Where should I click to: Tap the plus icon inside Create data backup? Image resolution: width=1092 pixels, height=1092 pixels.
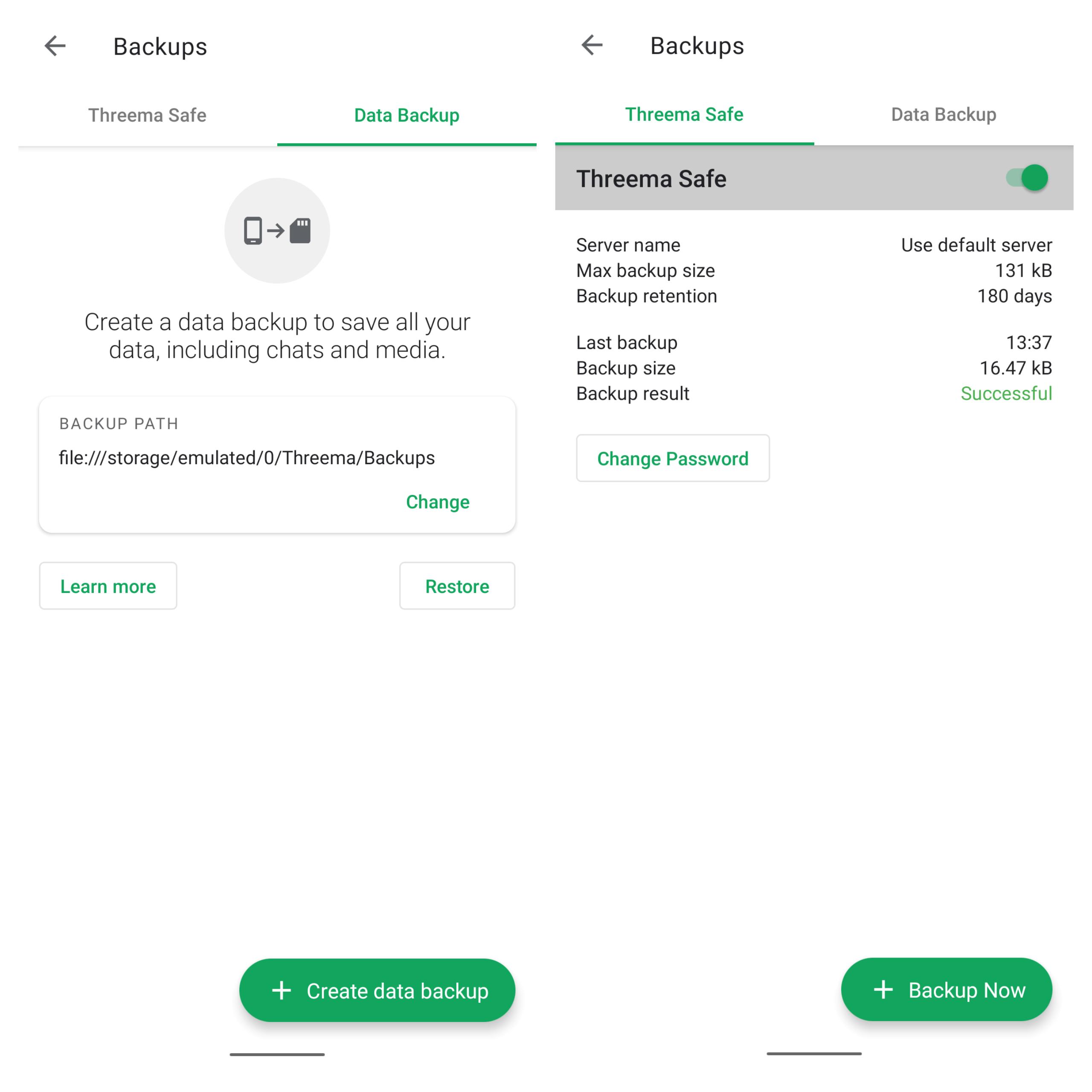(x=282, y=990)
